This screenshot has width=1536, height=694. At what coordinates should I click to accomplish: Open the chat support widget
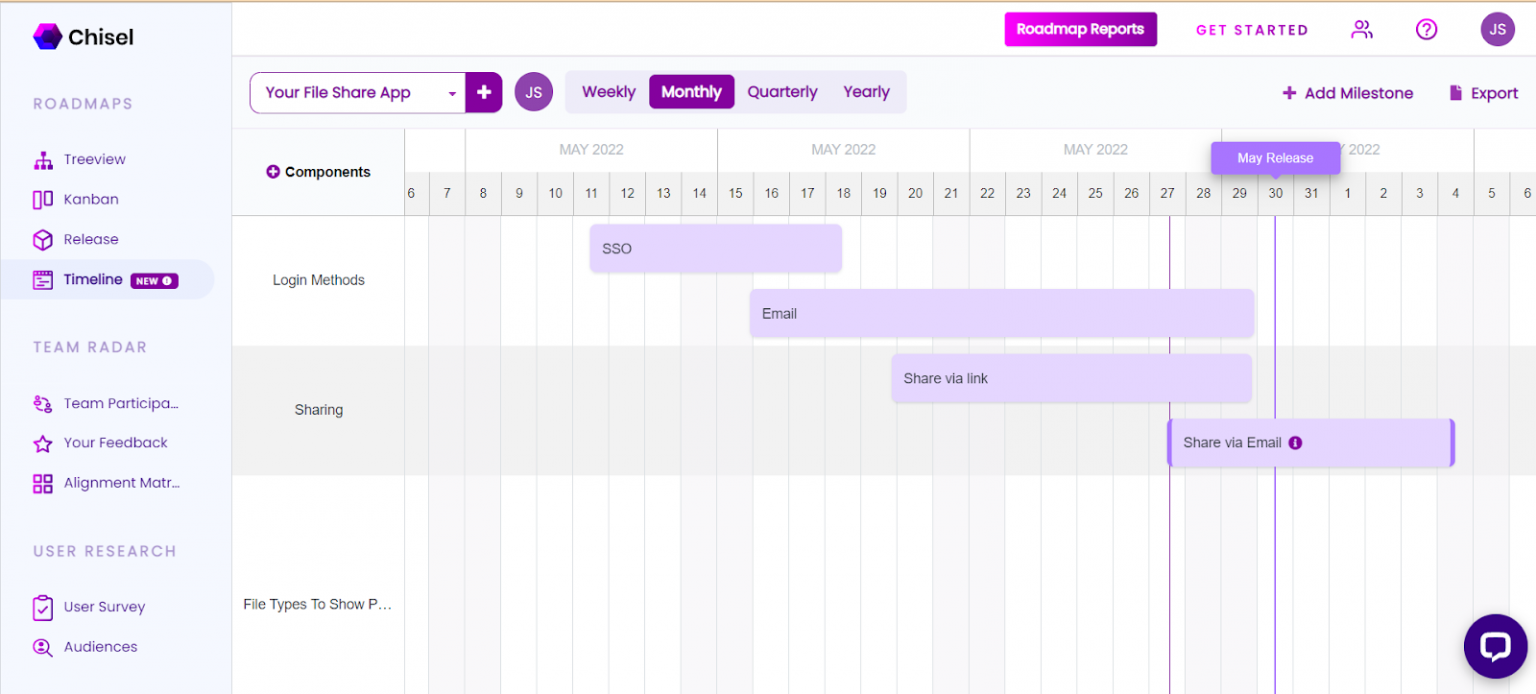[x=1494, y=646]
